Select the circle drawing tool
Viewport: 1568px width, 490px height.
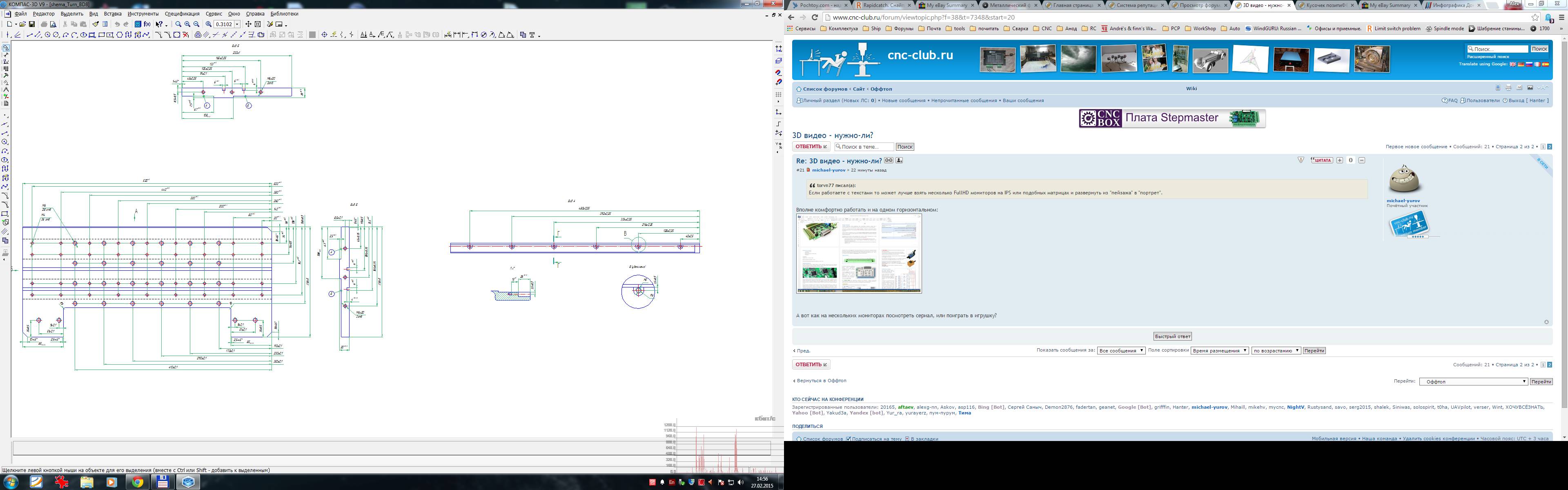47,35
